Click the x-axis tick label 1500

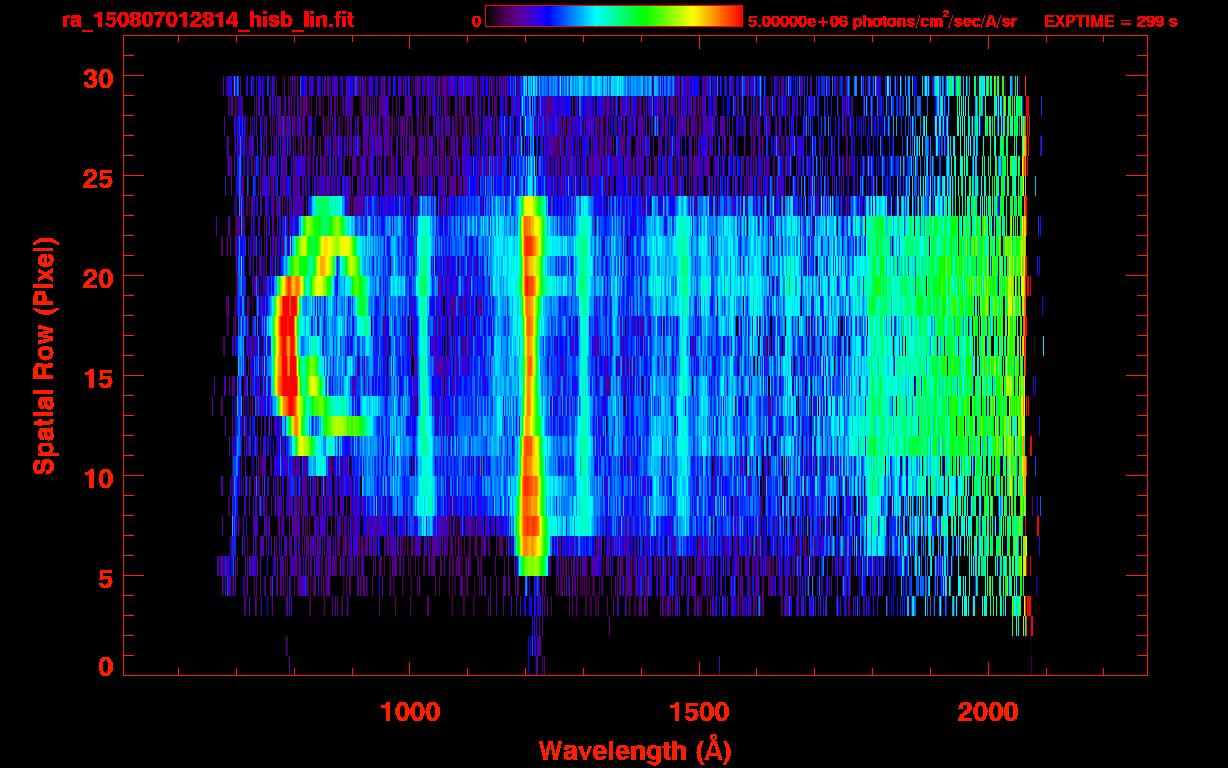point(699,712)
